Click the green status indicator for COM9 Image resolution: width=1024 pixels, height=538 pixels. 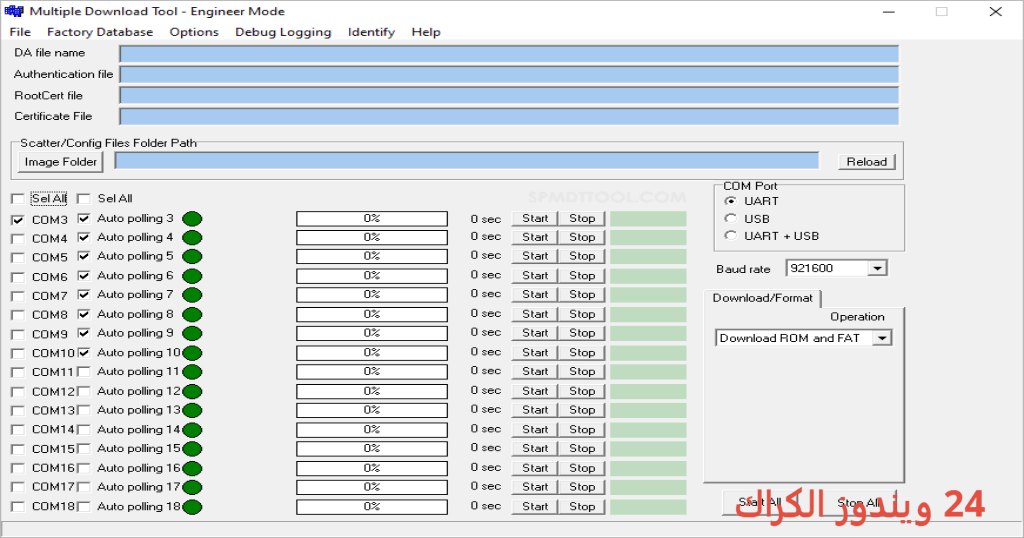[192, 334]
